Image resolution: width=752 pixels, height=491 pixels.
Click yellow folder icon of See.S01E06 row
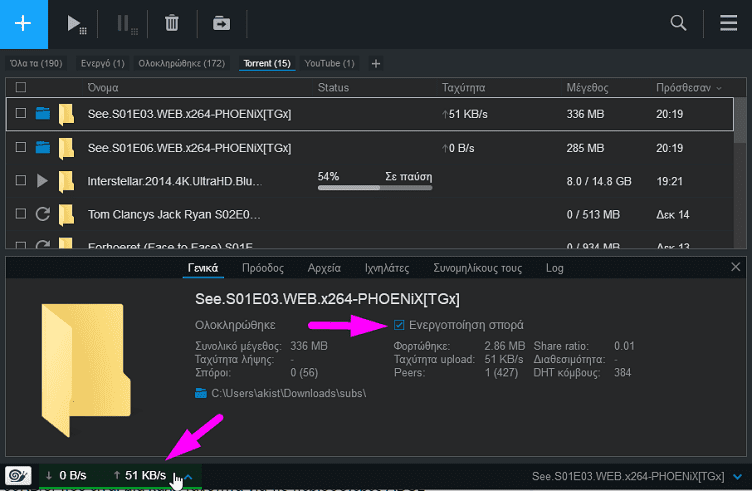click(x=66, y=148)
